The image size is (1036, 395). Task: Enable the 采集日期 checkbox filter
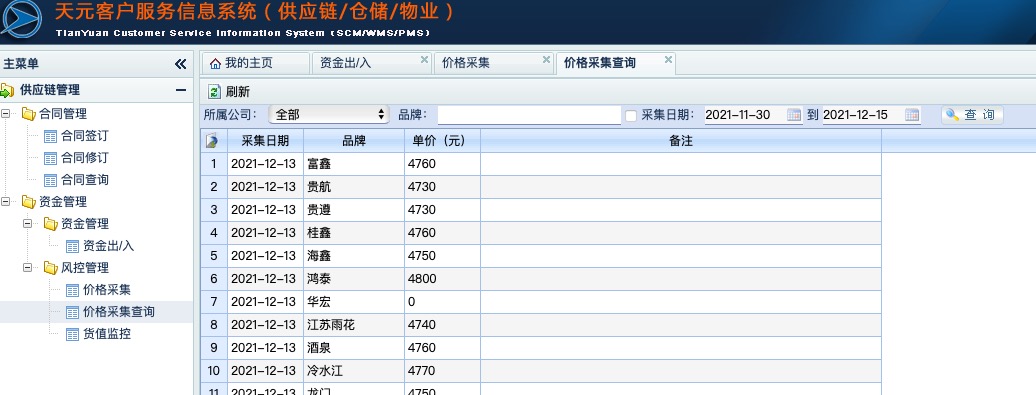pos(631,116)
